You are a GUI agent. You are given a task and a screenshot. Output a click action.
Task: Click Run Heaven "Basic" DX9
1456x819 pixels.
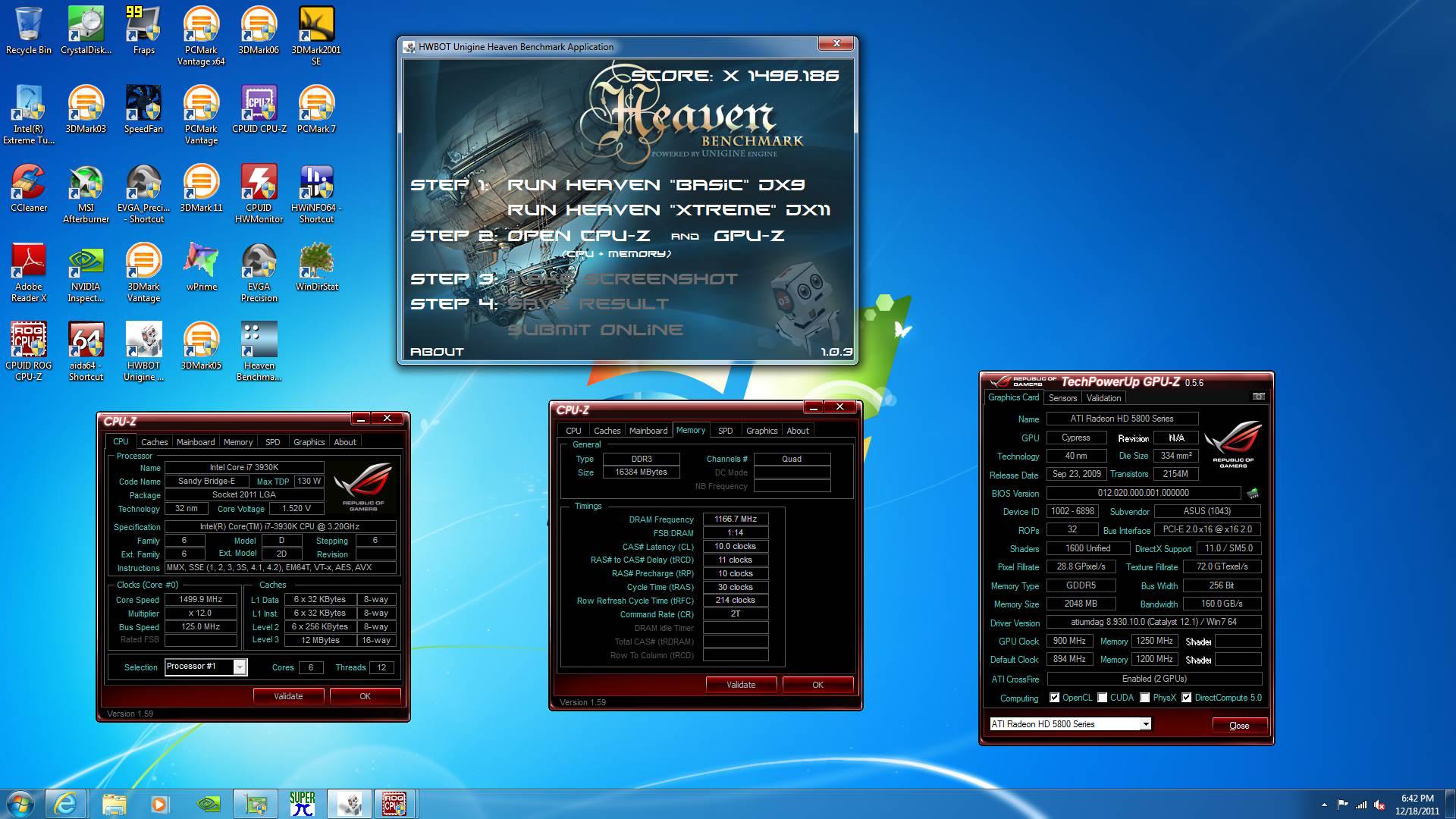coord(656,185)
